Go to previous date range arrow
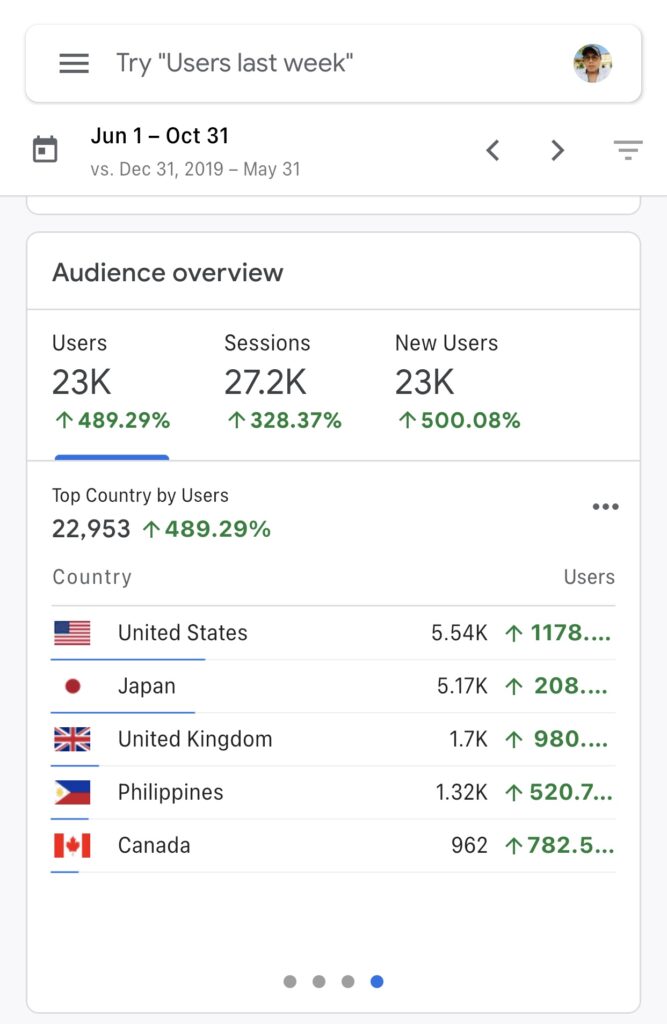 click(x=492, y=151)
